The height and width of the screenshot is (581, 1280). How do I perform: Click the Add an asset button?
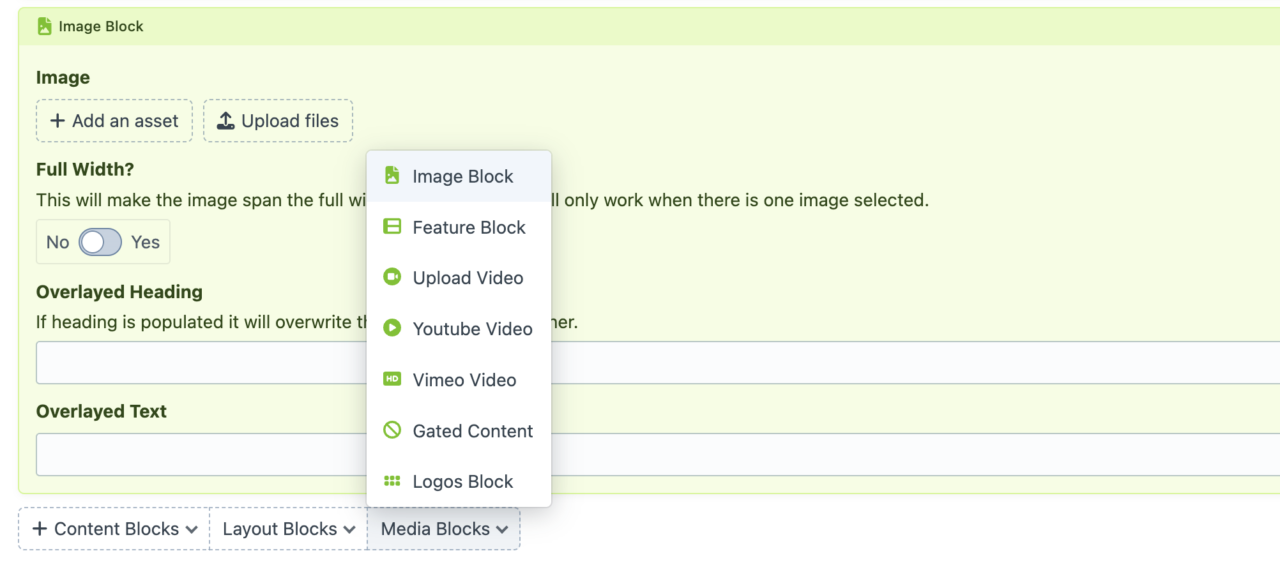tap(114, 120)
